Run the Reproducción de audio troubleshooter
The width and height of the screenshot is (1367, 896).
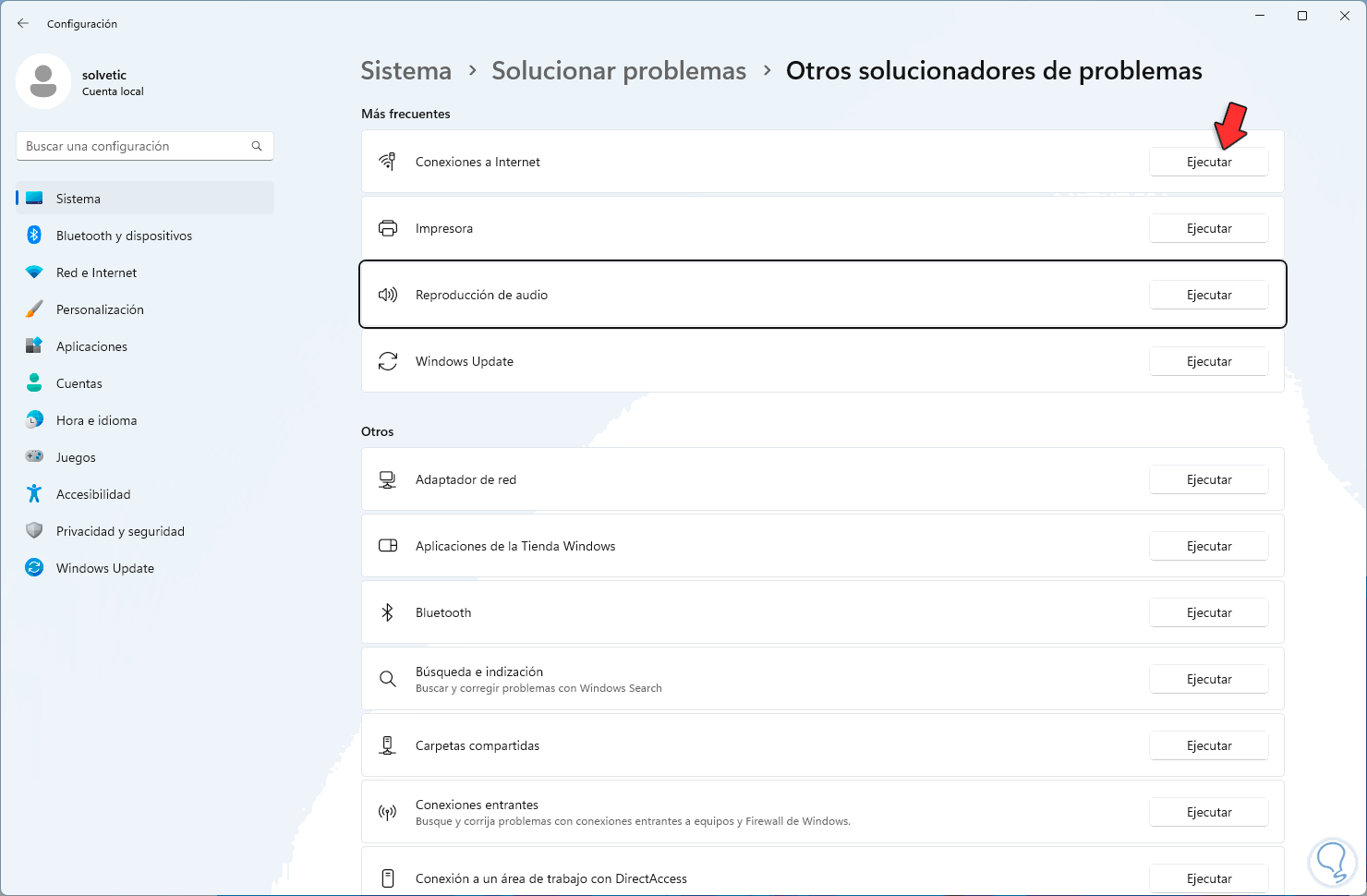click(x=1208, y=295)
